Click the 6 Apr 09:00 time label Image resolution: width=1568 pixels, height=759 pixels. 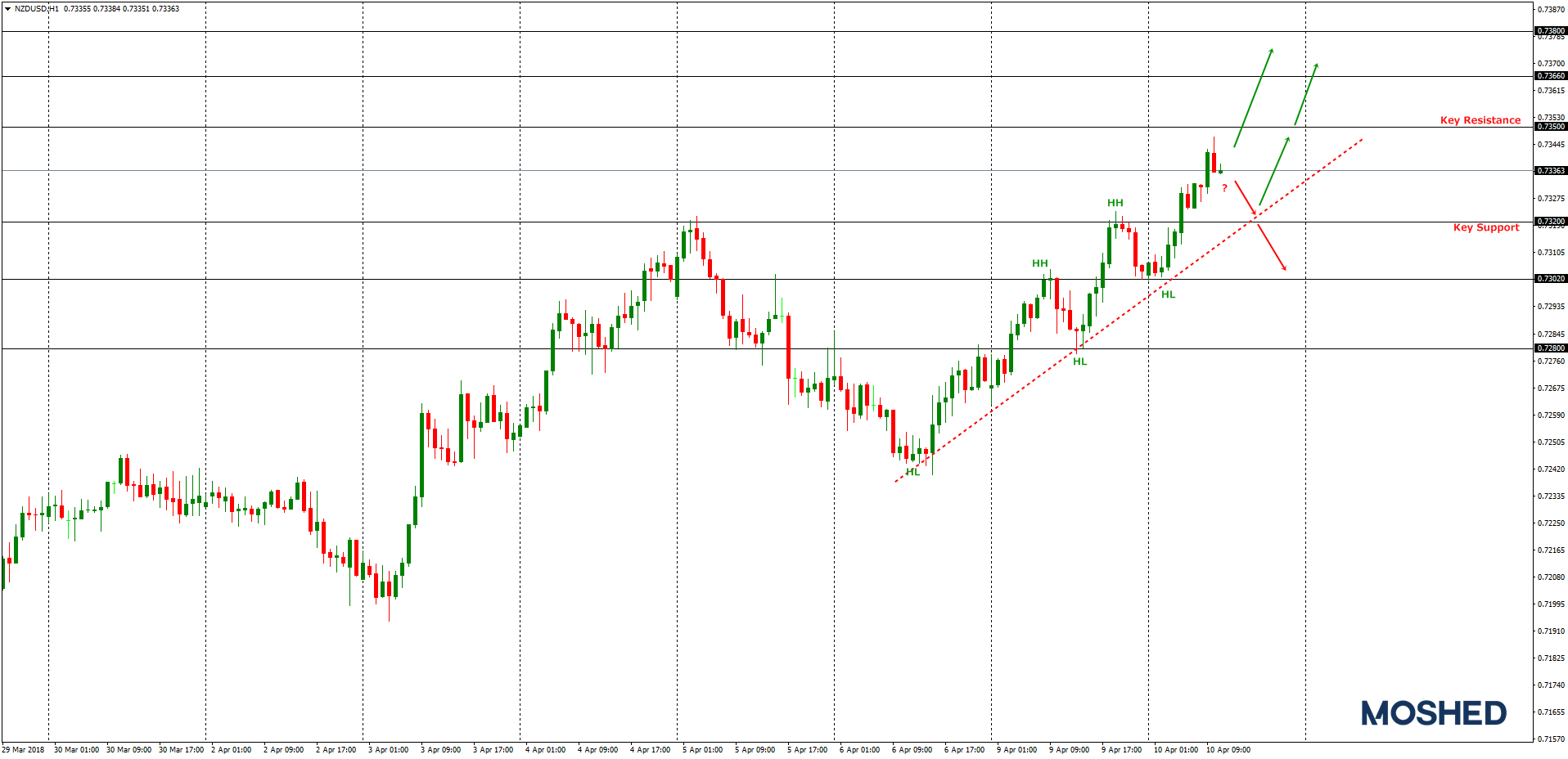pyautogui.click(x=912, y=750)
